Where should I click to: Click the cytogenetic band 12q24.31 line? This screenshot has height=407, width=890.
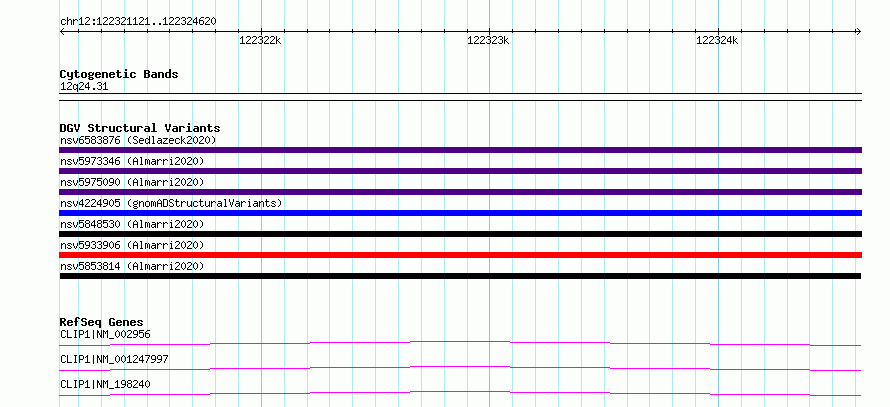460,97
